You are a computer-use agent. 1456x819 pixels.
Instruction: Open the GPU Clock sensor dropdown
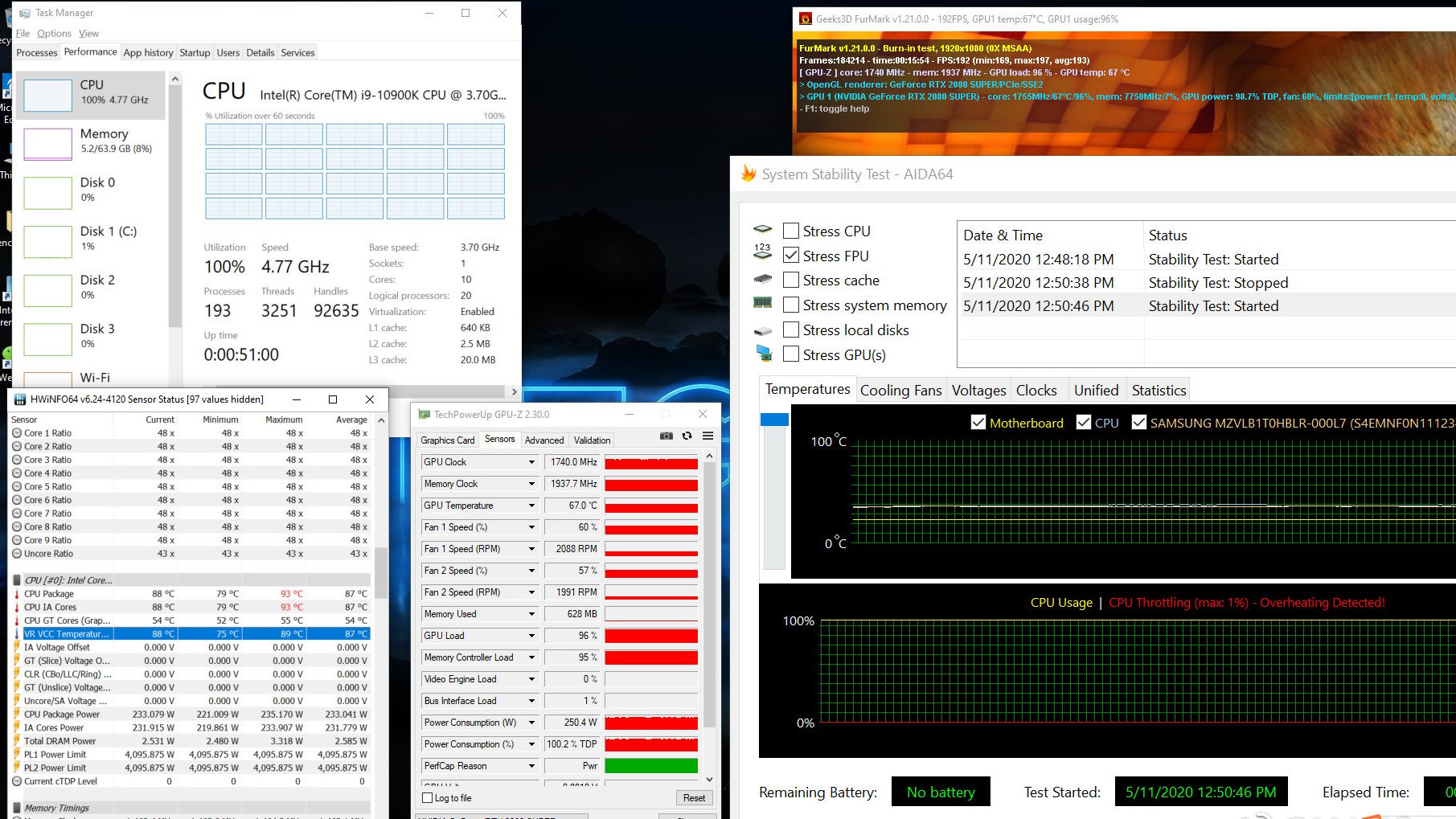click(531, 462)
